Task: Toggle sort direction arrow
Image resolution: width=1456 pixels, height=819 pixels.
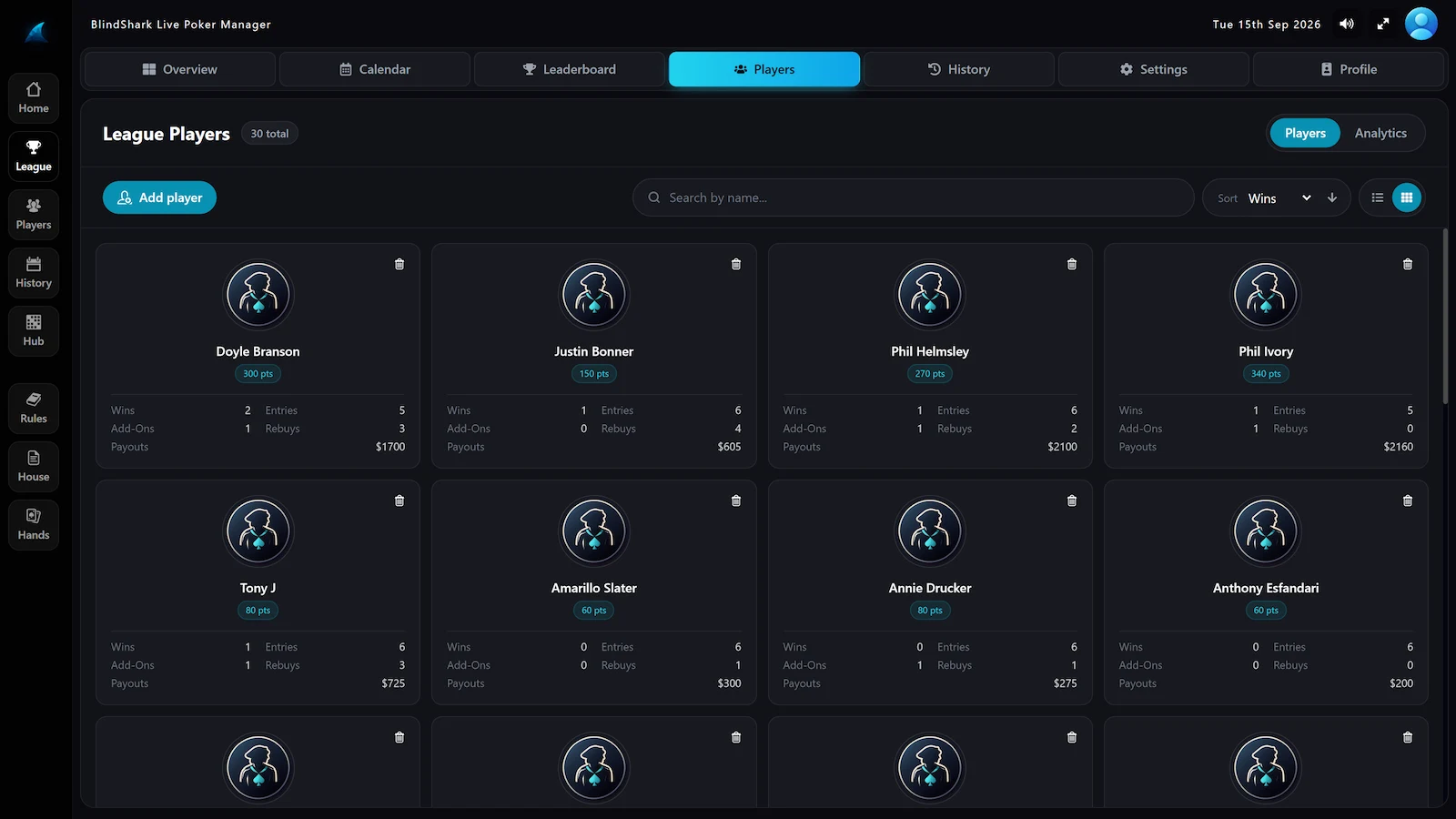Action: point(1332,197)
